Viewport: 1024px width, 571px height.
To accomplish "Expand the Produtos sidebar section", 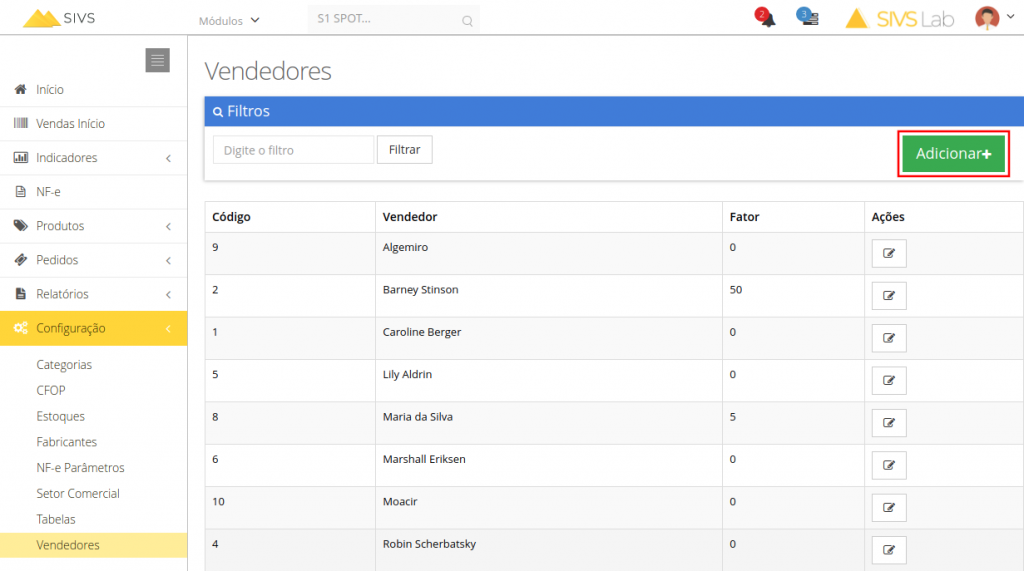I will point(93,225).
